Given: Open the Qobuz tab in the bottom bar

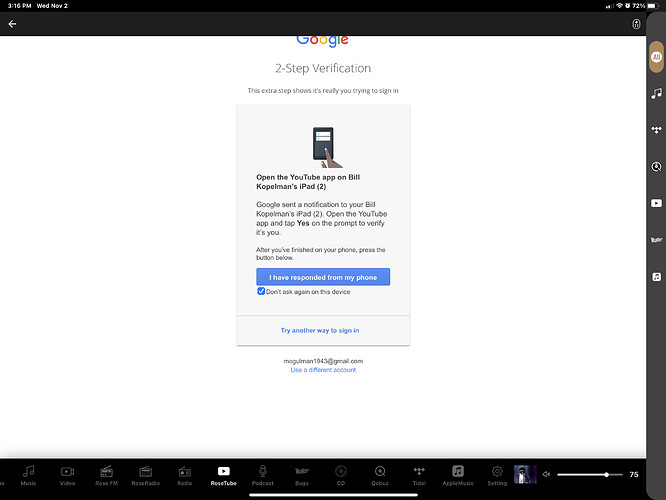Looking at the screenshot, I should tap(380, 475).
